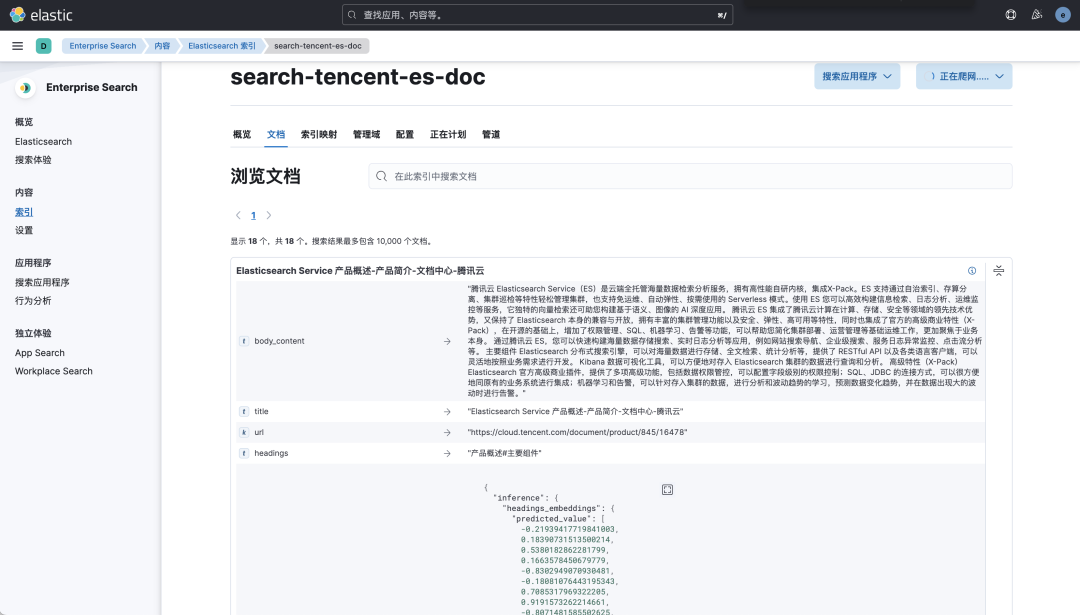
Task: Select the 文档 tab
Action: [x=276, y=134]
